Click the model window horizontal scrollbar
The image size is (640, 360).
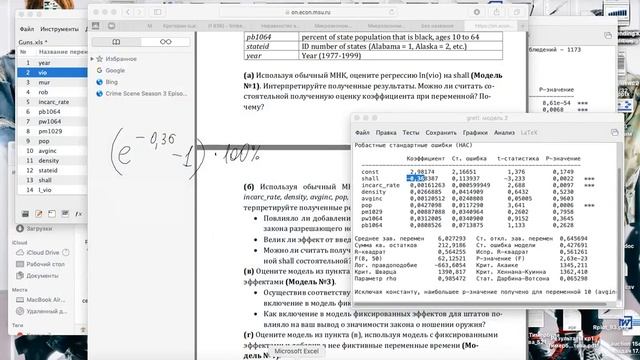(480, 304)
